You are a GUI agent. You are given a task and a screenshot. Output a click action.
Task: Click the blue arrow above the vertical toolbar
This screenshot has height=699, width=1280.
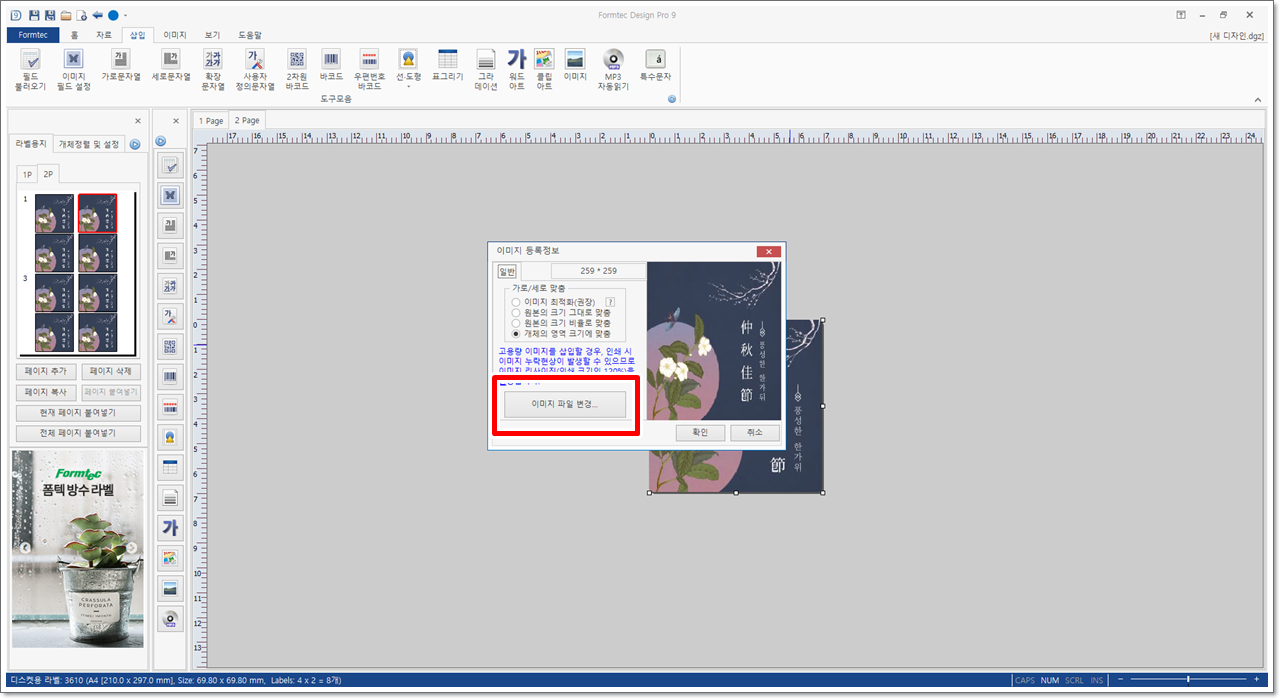[x=160, y=142]
